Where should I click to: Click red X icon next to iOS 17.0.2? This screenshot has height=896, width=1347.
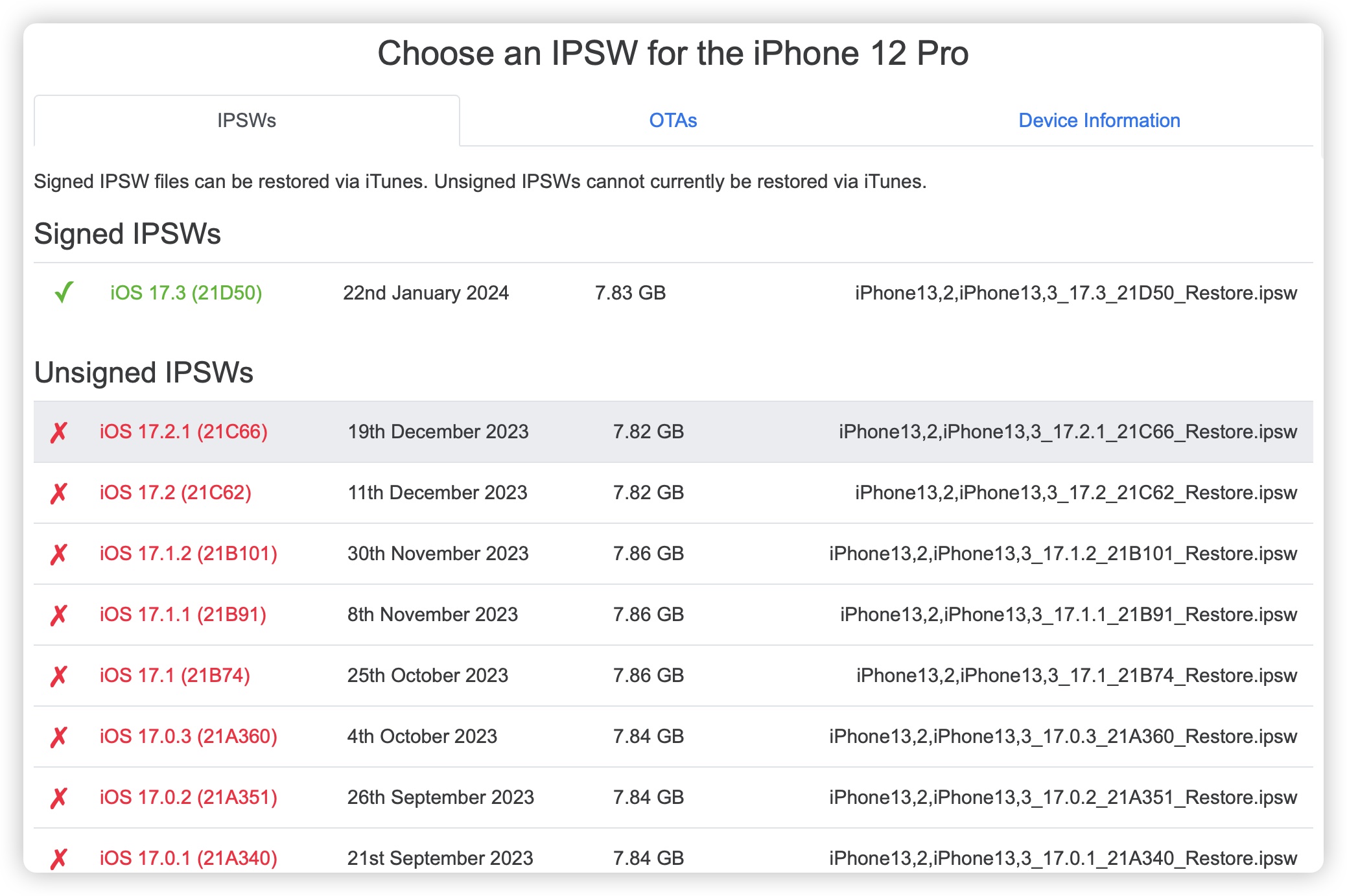59,797
